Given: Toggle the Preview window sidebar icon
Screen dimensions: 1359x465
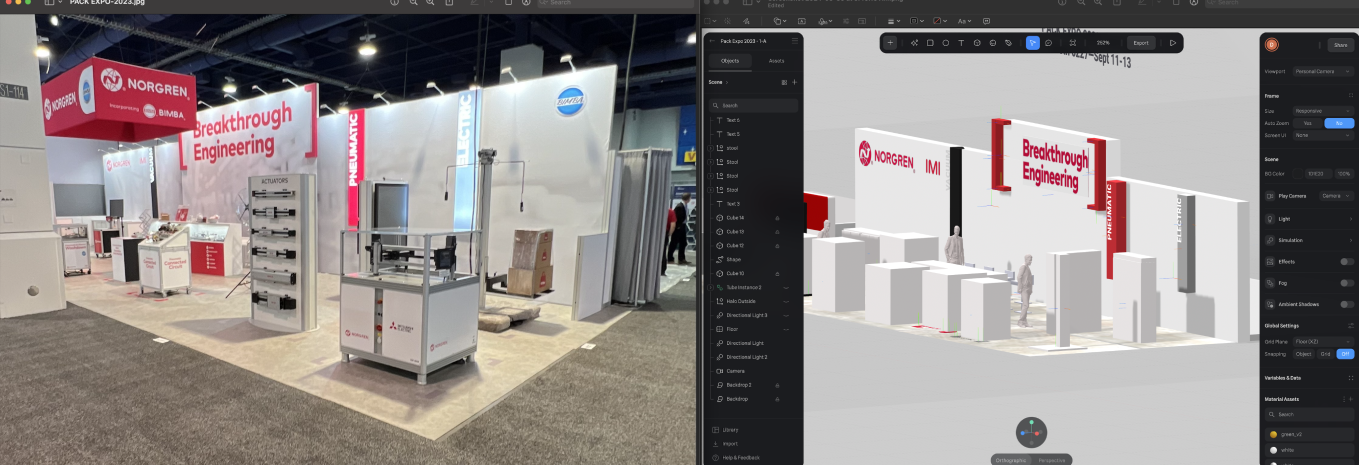Looking at the screenshot, I should pos(50,3).
